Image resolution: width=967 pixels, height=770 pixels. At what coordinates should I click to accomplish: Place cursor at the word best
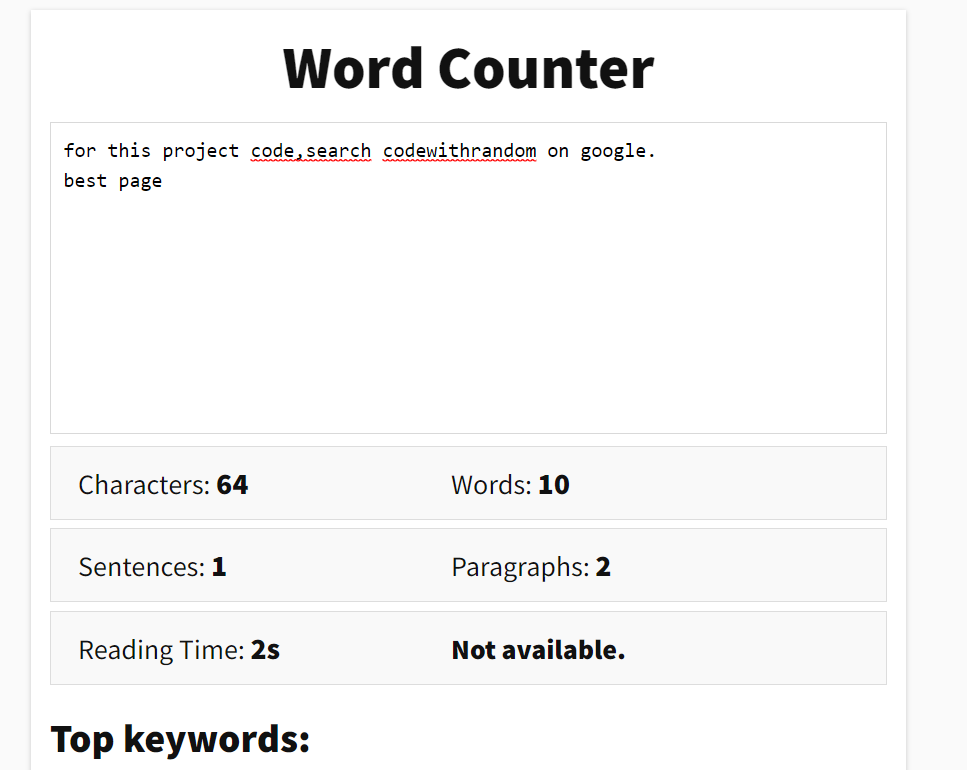(85, 181)
